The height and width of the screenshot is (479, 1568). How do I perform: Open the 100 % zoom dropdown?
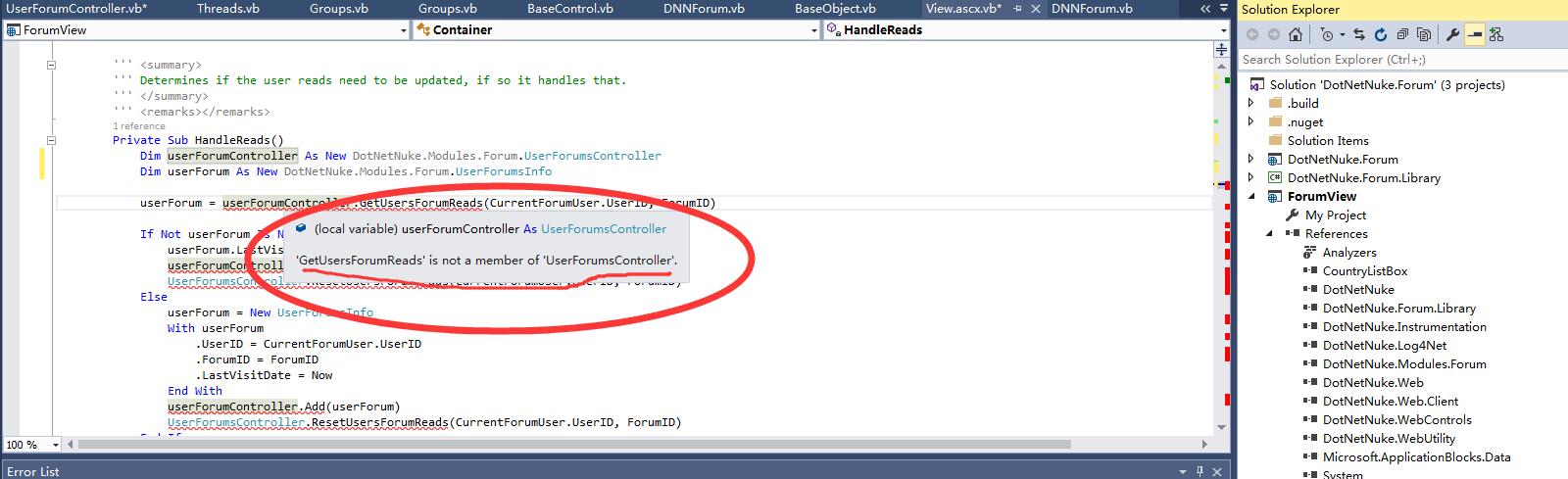pos(55,445)
